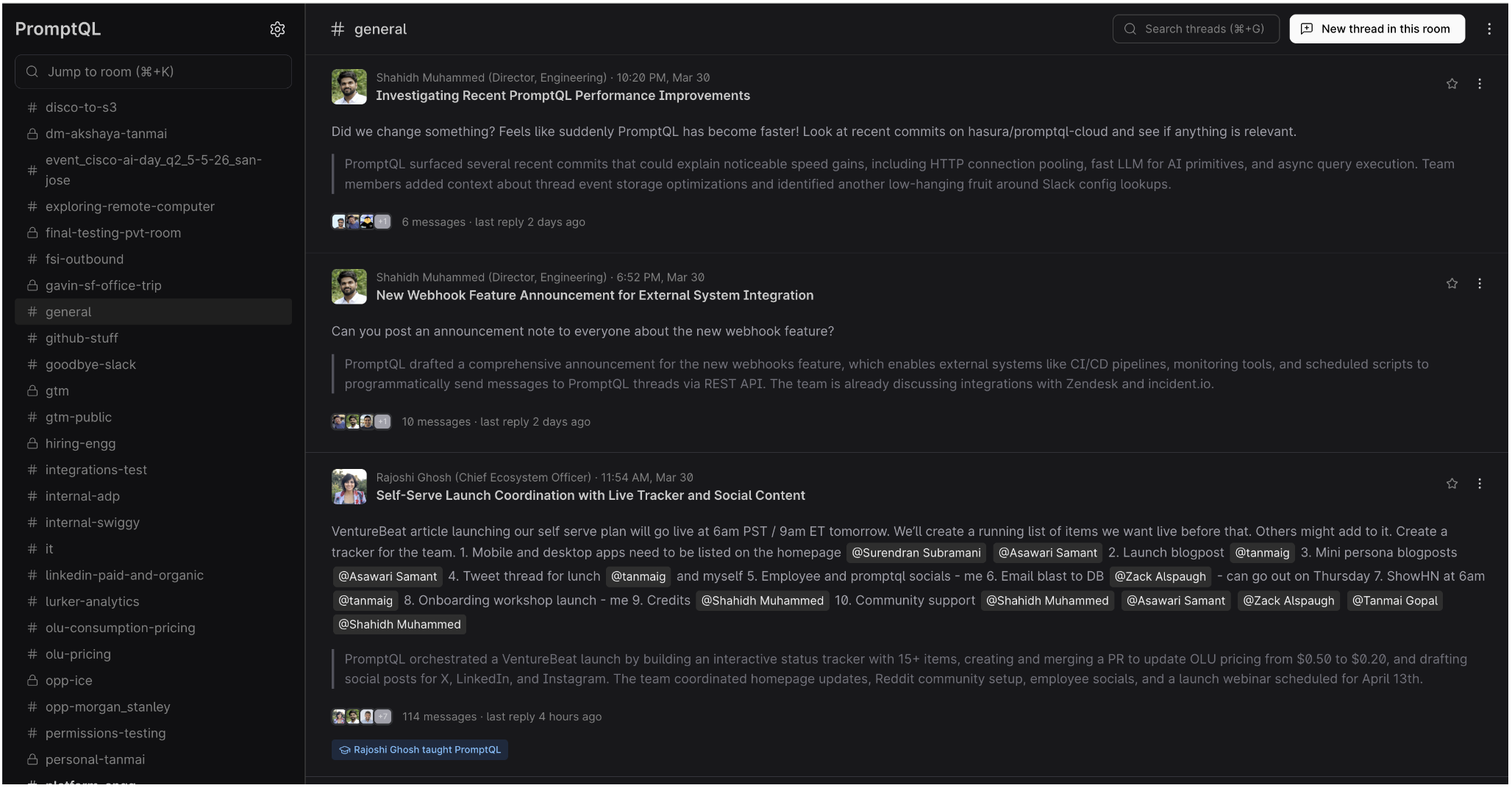
Task: Star the Self-Serve Launch Coordination thread
Action: pyautogui.click(x=1452, y=484)
